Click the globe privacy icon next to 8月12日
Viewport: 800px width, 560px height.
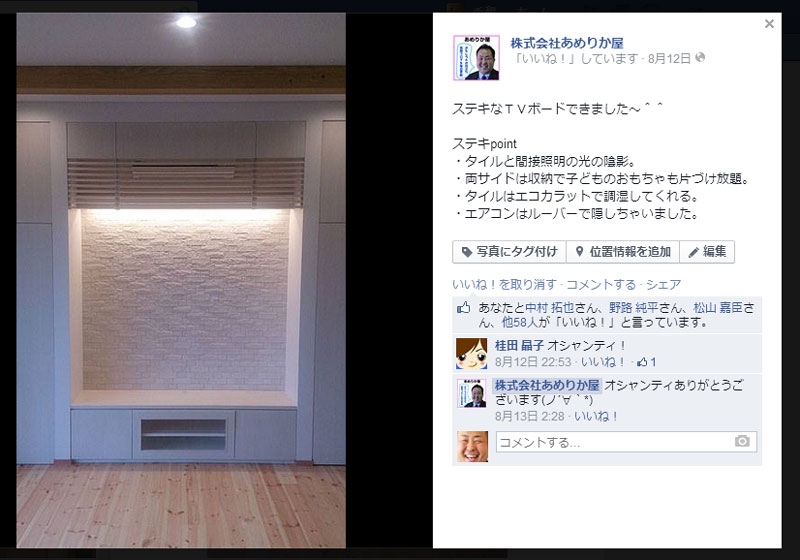tap(700, 58)
